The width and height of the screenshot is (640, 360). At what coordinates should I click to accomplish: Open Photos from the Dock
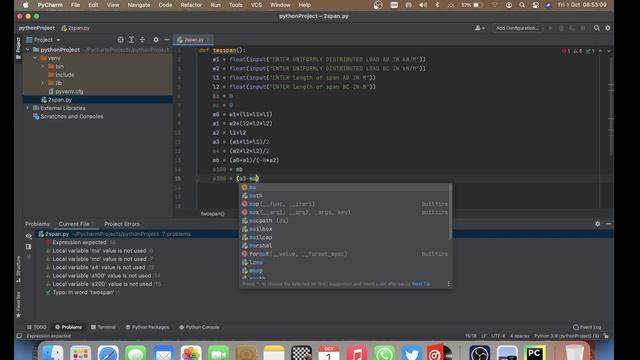pos(191,353)
